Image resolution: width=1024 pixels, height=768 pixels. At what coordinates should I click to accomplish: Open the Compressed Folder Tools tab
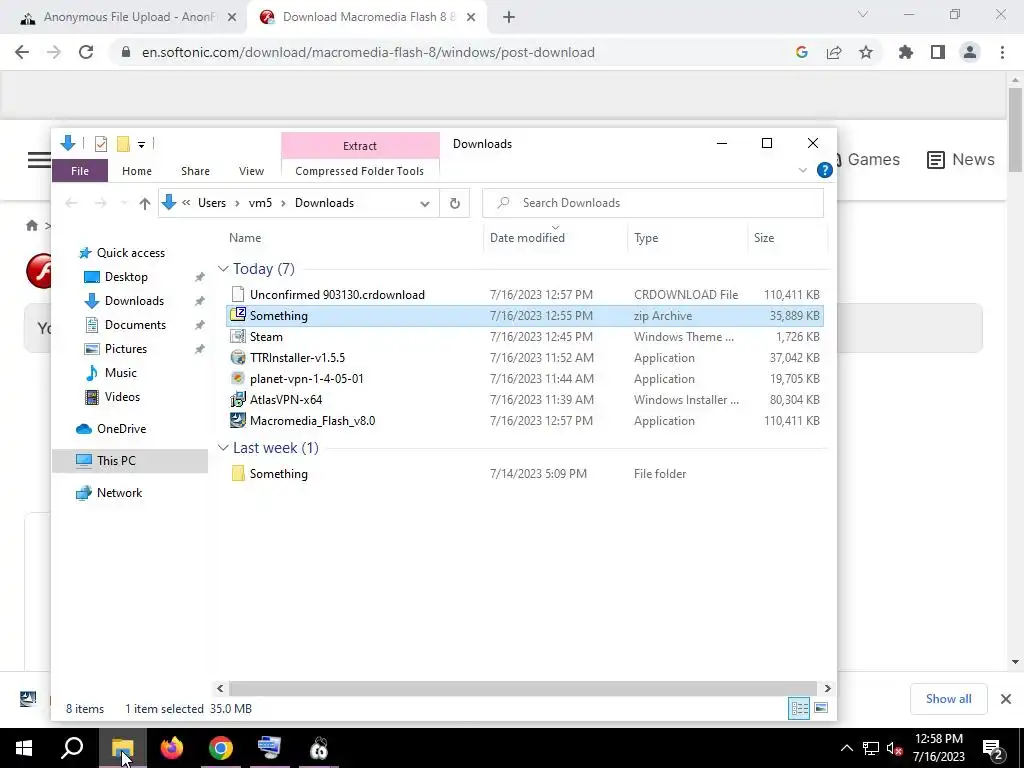(x=359, y=171)
